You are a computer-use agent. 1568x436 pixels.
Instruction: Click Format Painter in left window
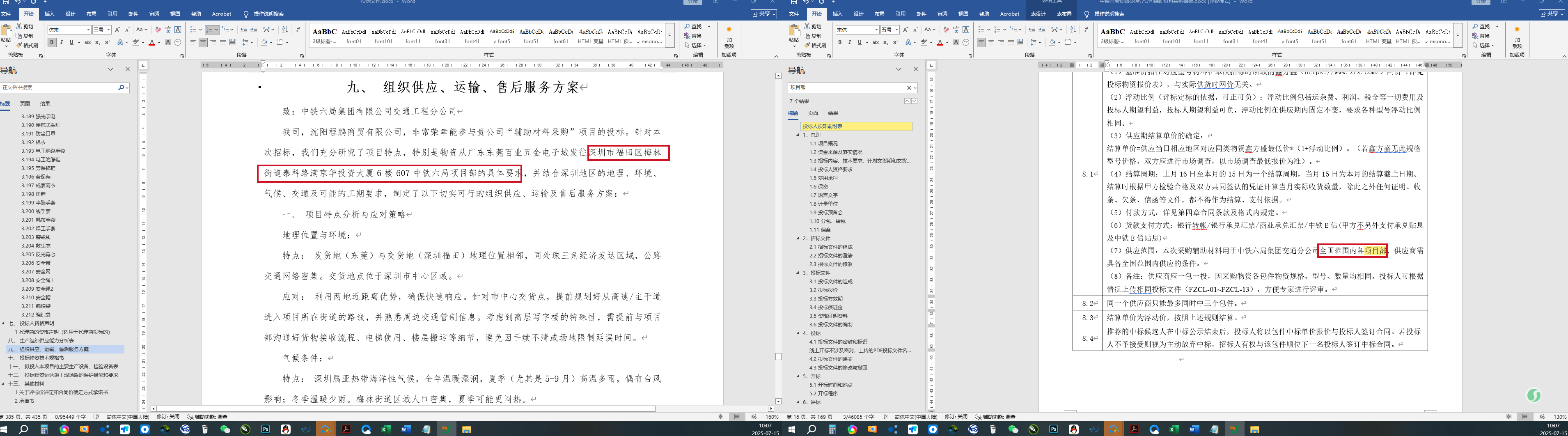coord(28,45)
